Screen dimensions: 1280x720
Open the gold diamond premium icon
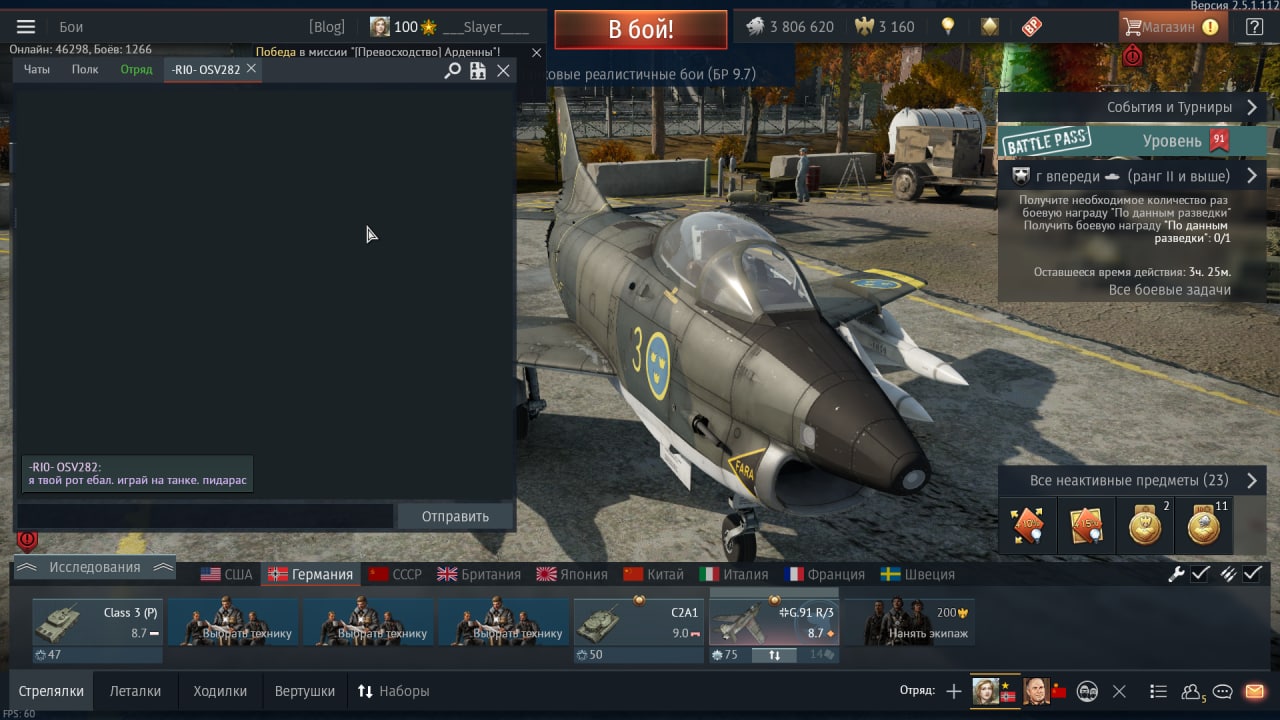coord(989,27)
